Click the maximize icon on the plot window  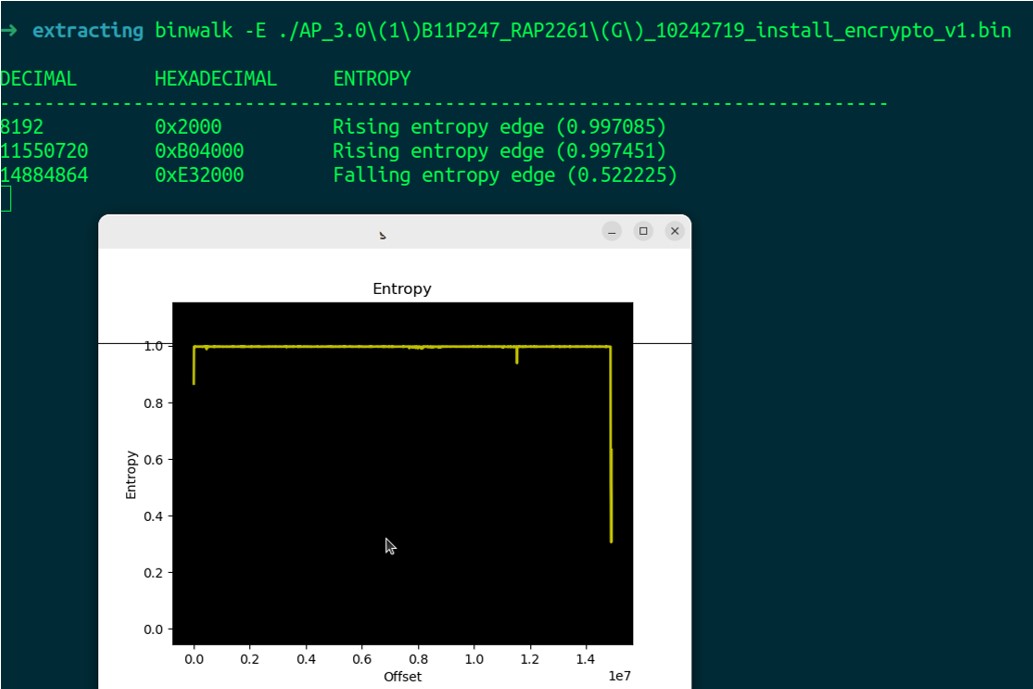[643, 230]
